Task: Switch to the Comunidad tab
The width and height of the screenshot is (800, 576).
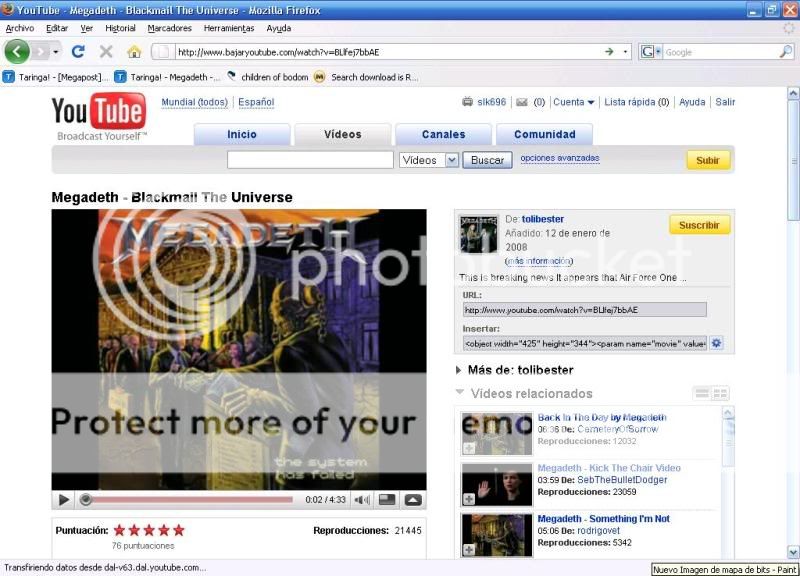Action: coord(544,134)
